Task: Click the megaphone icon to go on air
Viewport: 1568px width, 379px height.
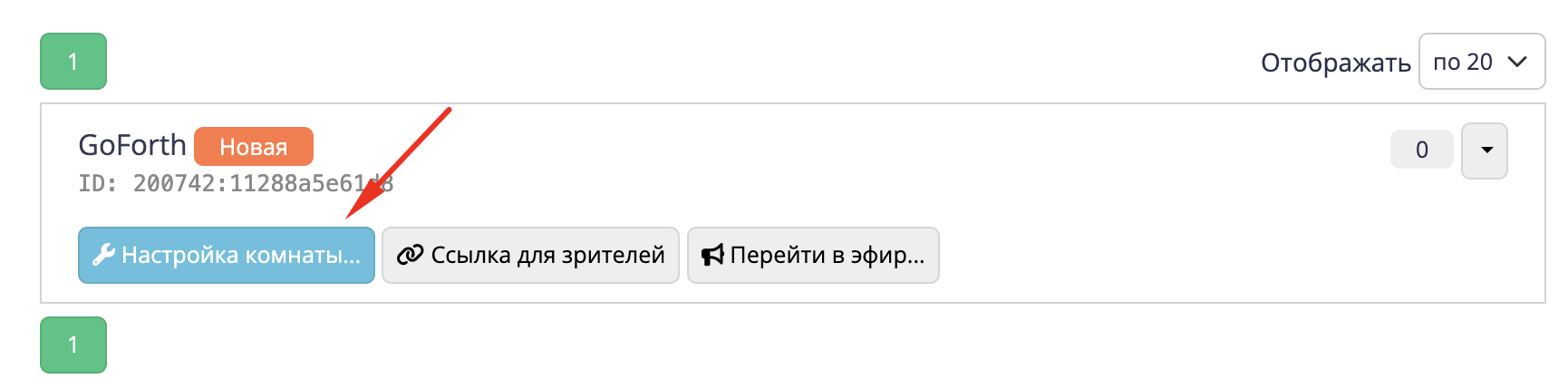Action: pos(713,255)
